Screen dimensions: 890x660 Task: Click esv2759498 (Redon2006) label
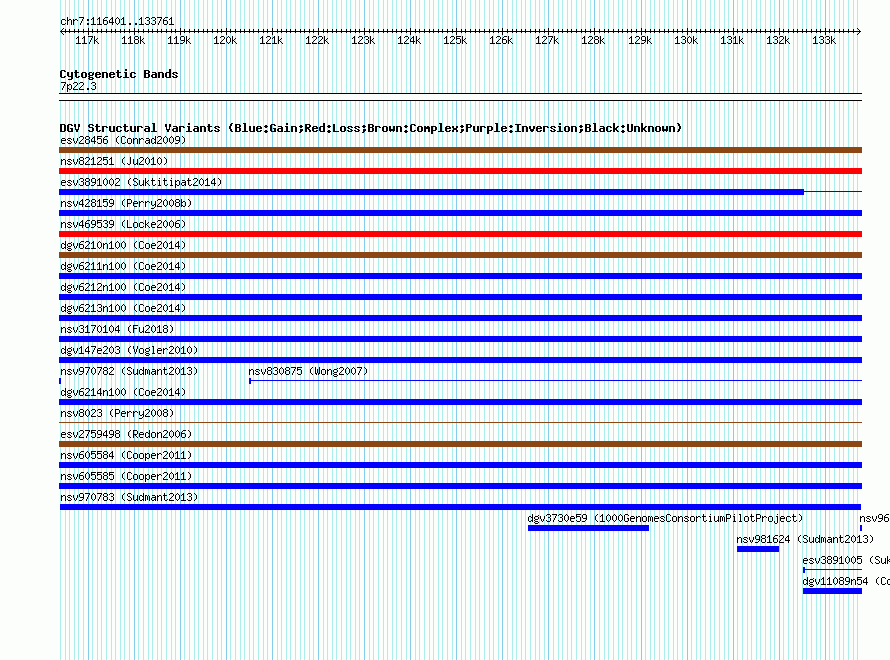tap(126, 434)
